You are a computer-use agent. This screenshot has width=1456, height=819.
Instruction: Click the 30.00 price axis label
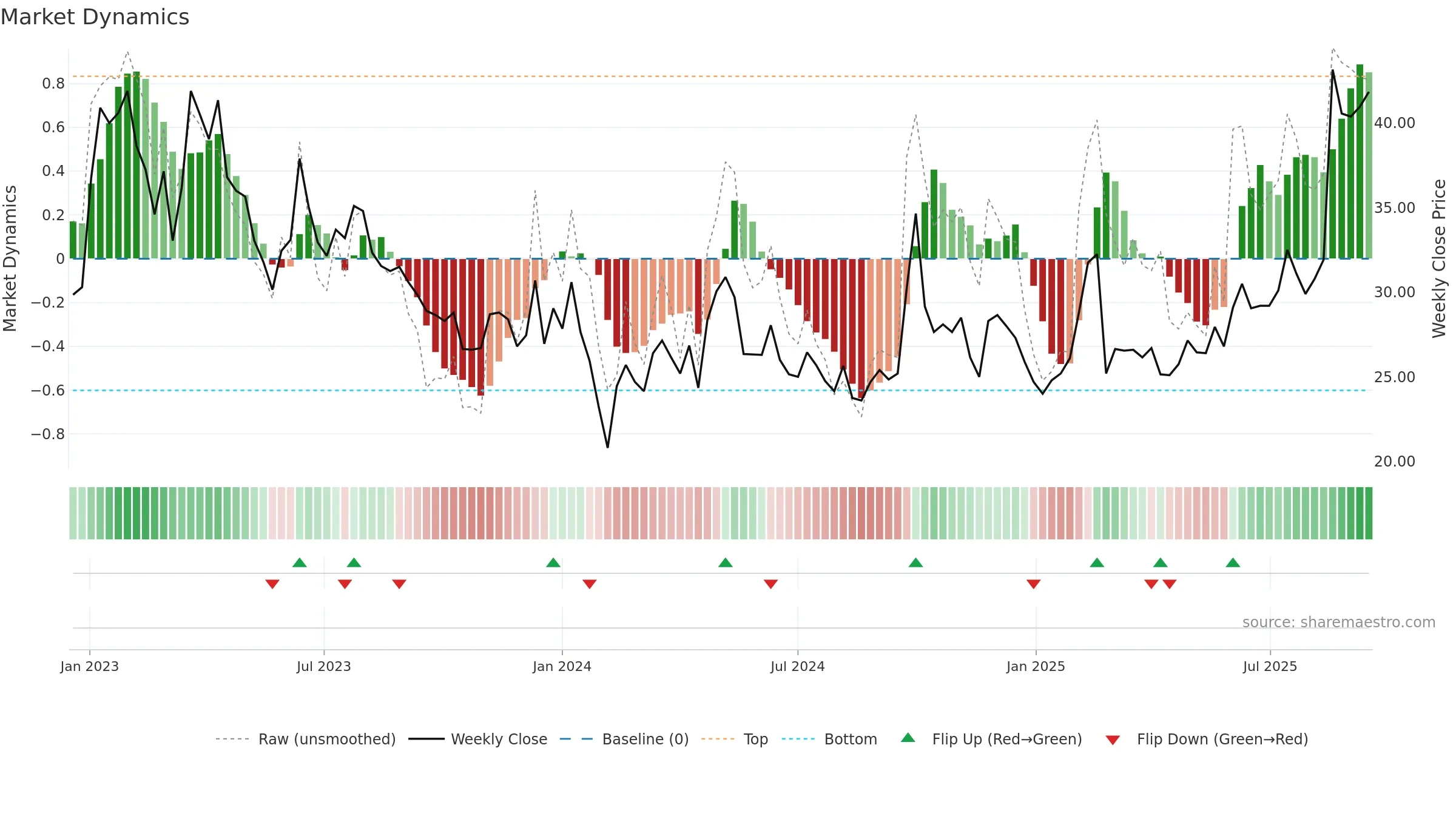click(1395, 292)
